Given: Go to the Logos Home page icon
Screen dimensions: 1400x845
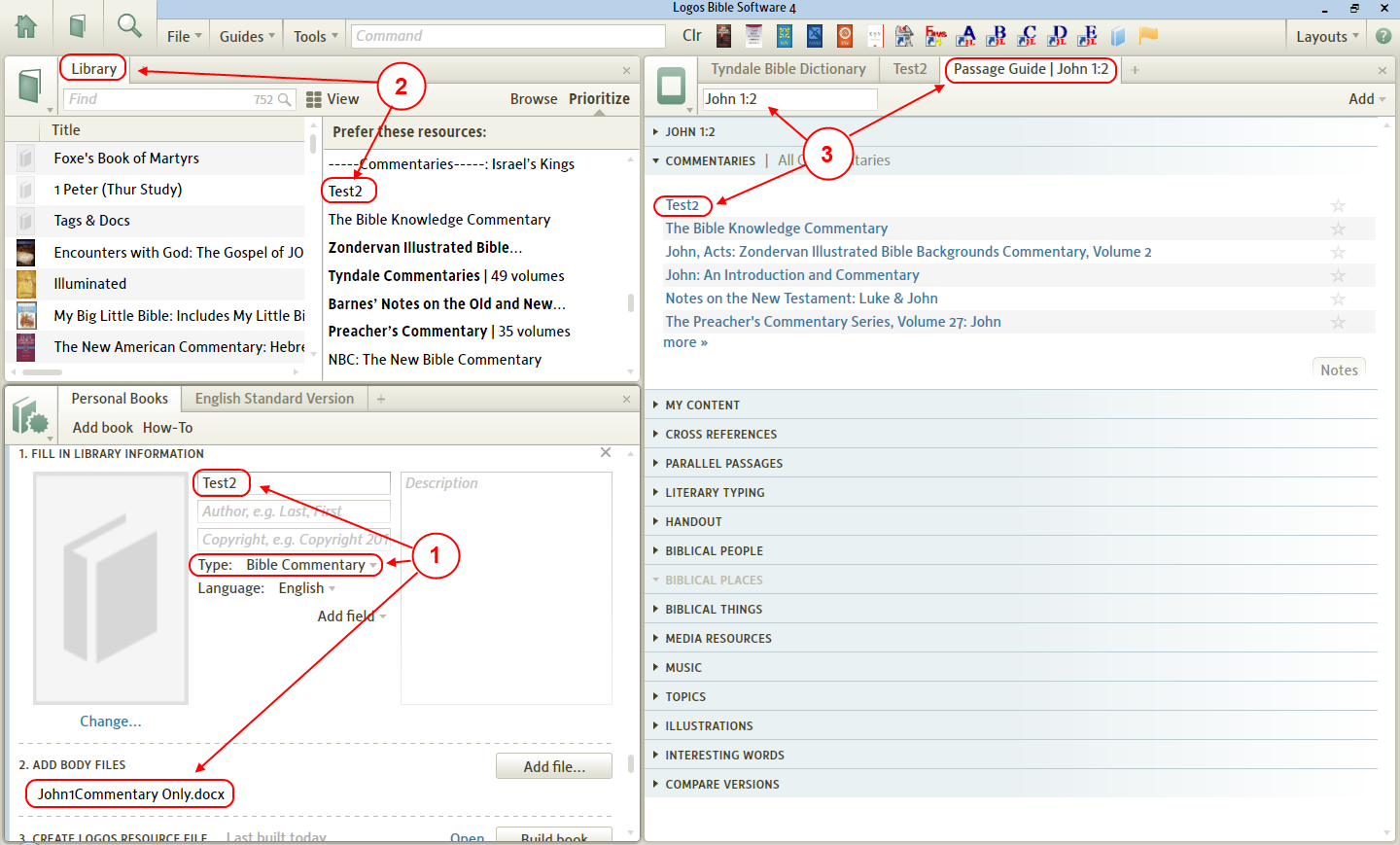Looking at the screenshot, I should [26, 25].
